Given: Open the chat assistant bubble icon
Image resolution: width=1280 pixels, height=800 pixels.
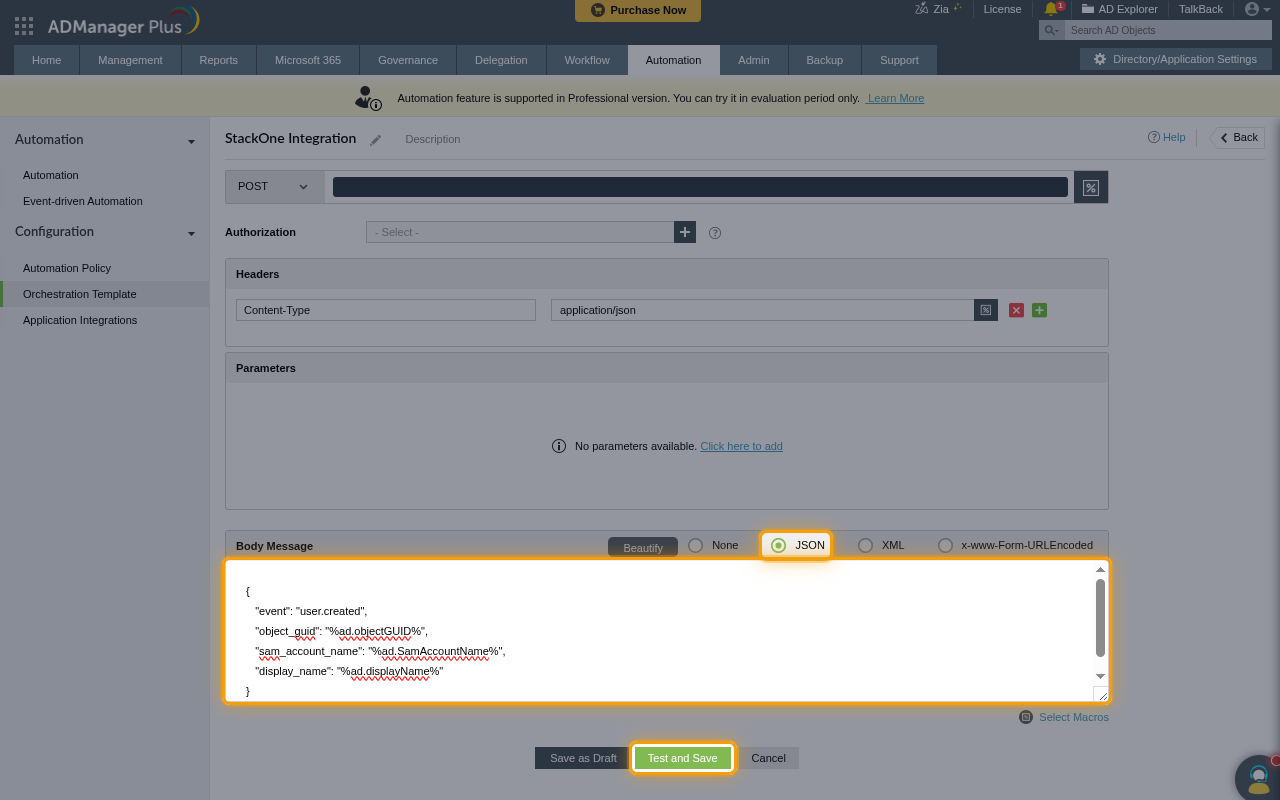Looking at the screenshot, I should point(1258,777).
